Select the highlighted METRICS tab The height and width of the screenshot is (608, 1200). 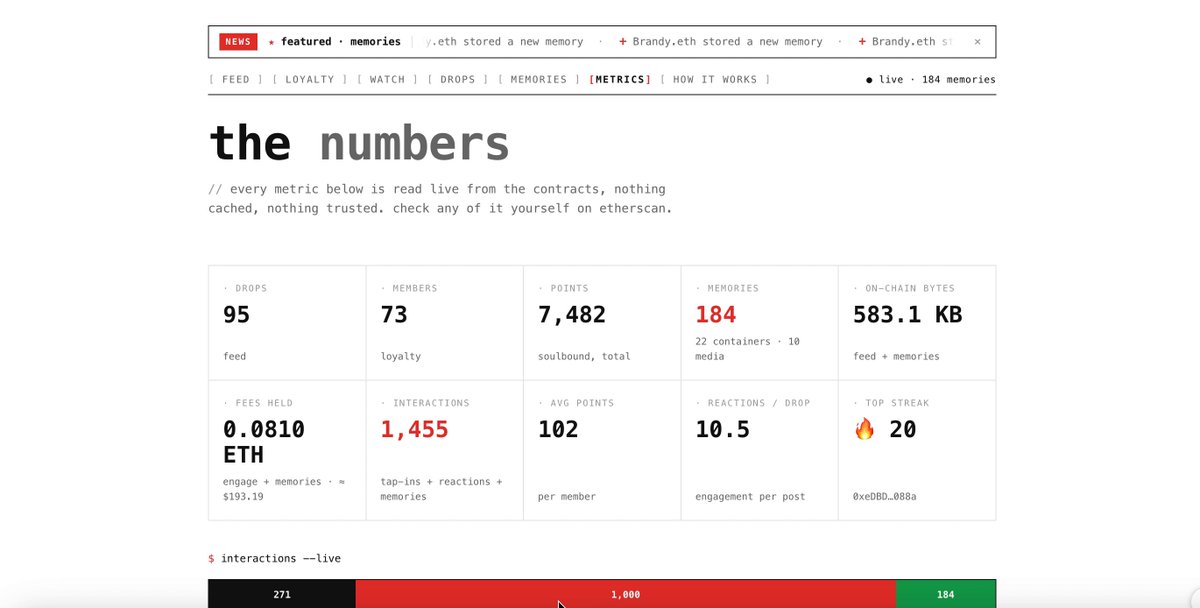coord(620,79)
